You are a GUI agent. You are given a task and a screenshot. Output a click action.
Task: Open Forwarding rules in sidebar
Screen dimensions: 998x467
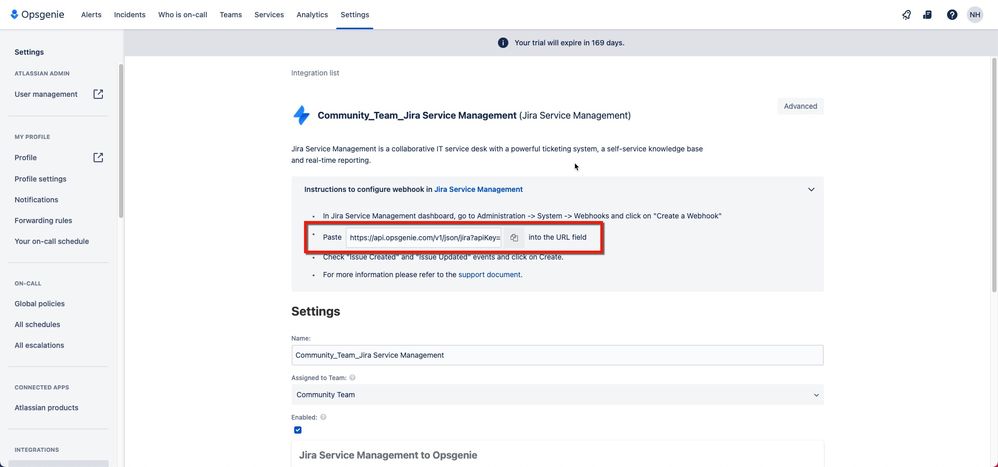(43, 221)
